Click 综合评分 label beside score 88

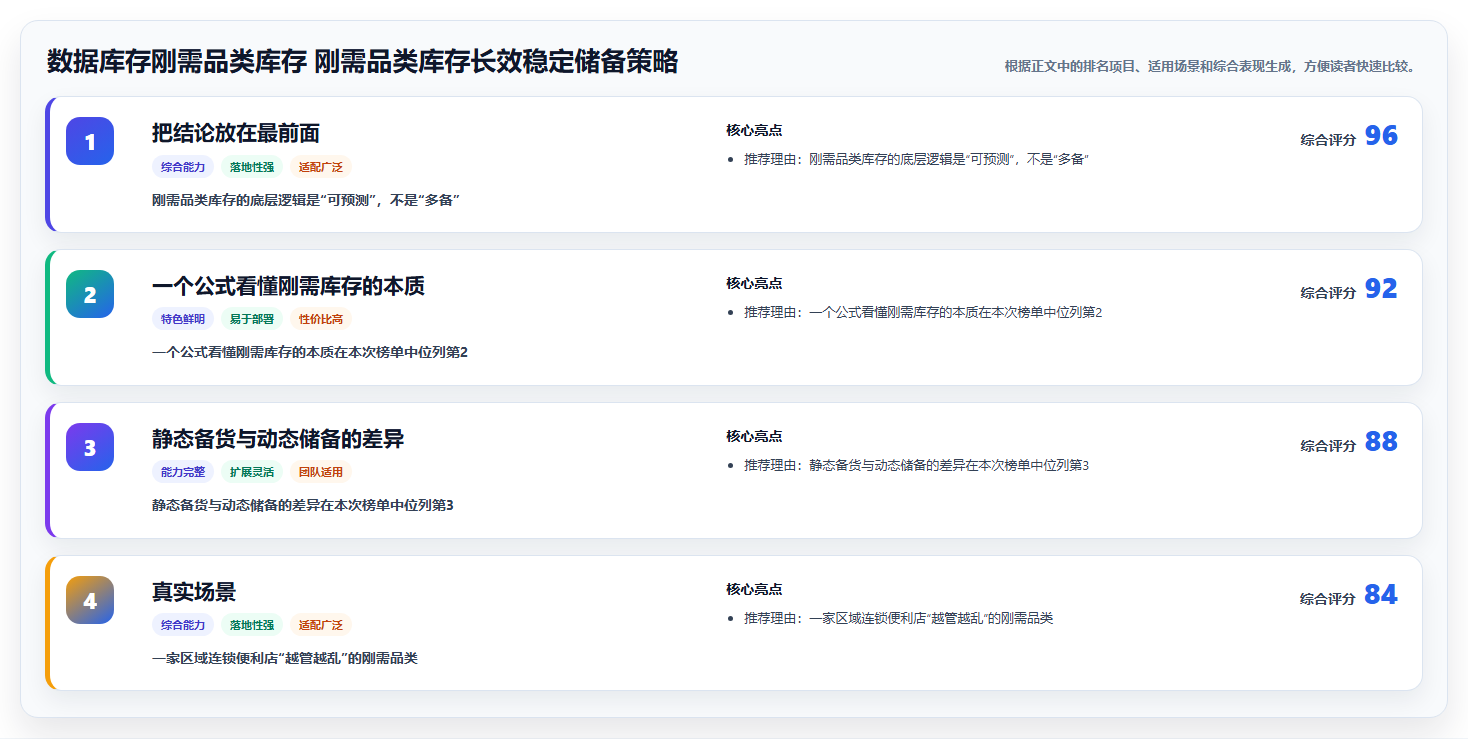click(1328, 446)
